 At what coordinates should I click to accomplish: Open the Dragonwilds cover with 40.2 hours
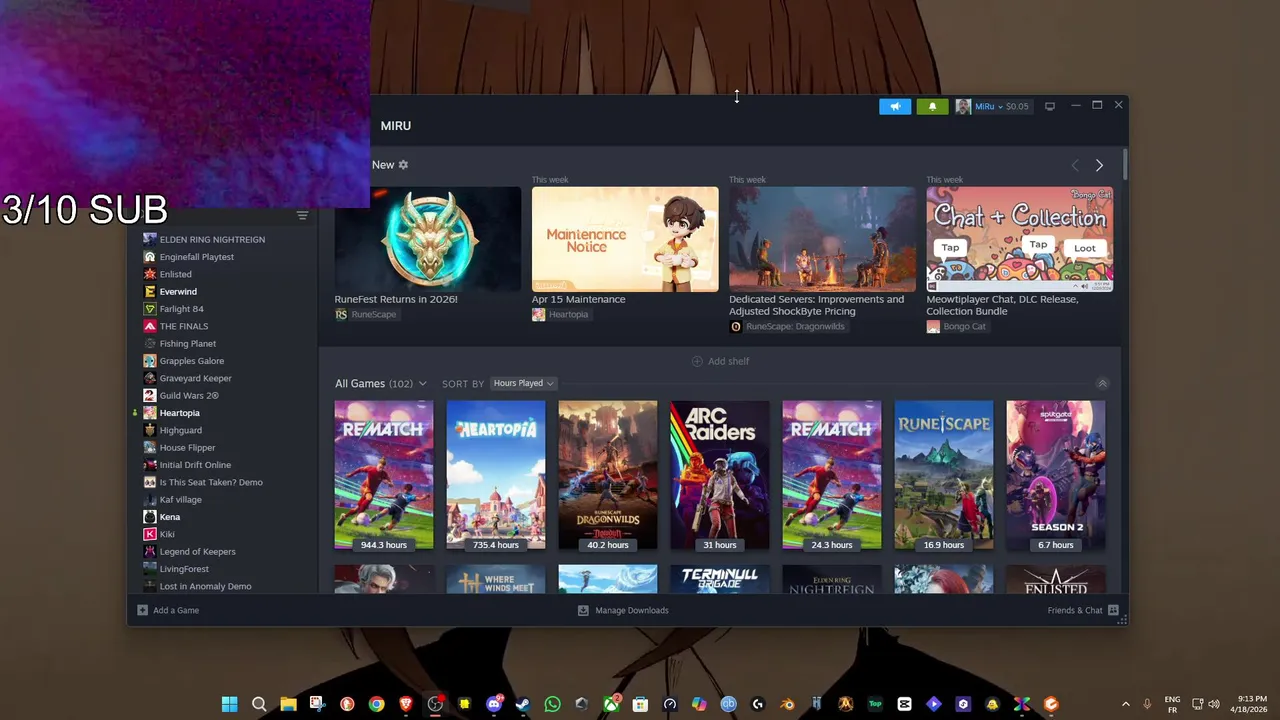click(608, 475)
